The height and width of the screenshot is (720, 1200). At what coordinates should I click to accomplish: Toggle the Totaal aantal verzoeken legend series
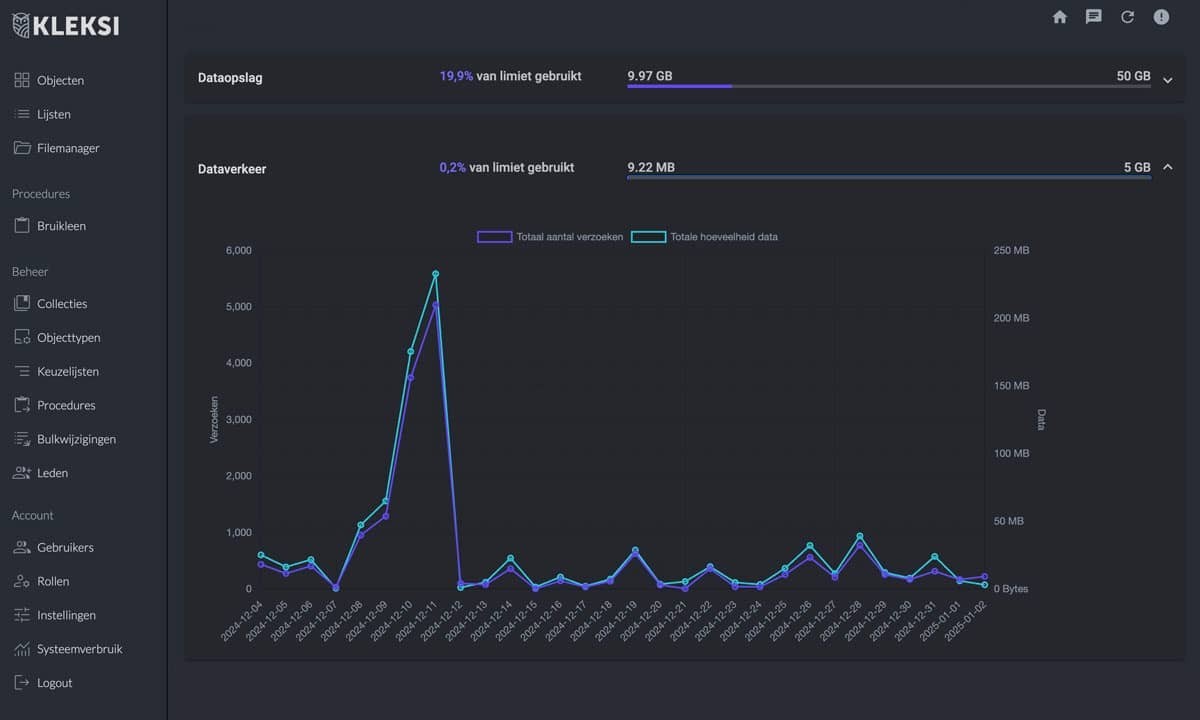(x=550, y=237)
